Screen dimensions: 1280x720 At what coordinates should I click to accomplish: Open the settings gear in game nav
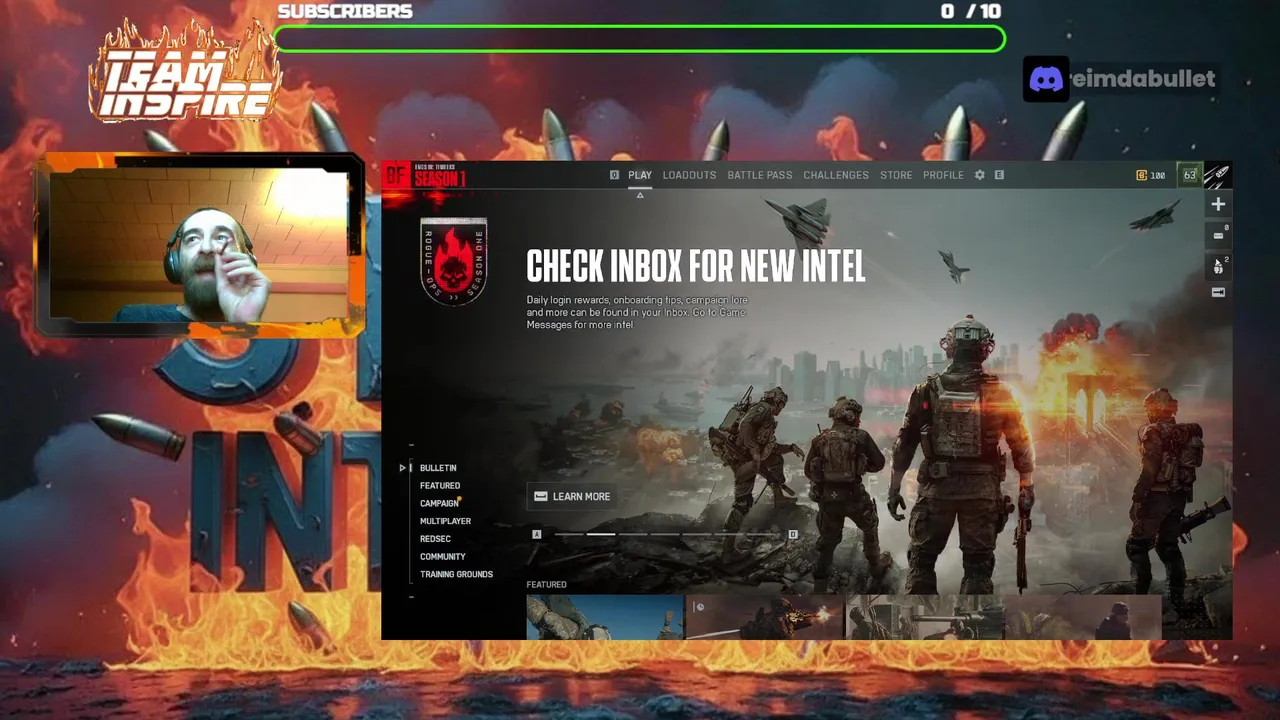[980, 175]
